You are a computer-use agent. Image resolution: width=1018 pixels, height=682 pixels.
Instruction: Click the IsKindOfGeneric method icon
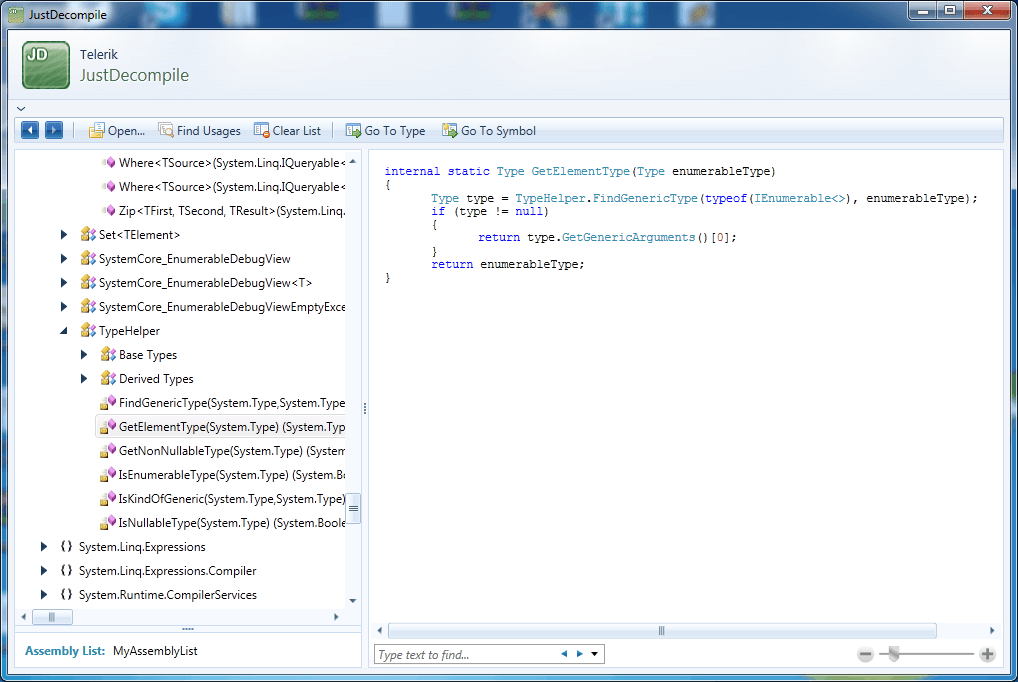tap(108, 499)
